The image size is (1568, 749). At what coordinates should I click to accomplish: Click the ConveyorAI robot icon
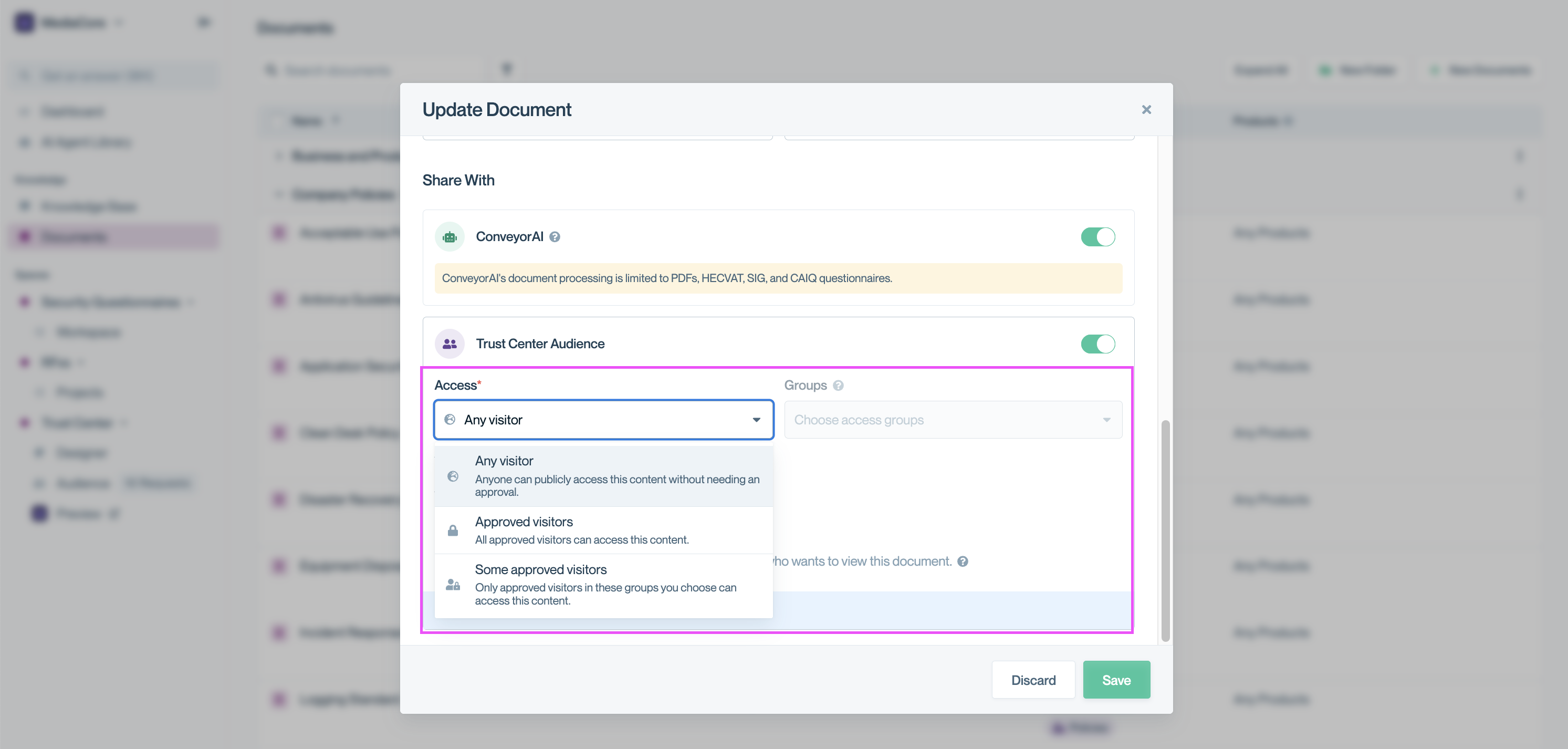pos(449,237)
